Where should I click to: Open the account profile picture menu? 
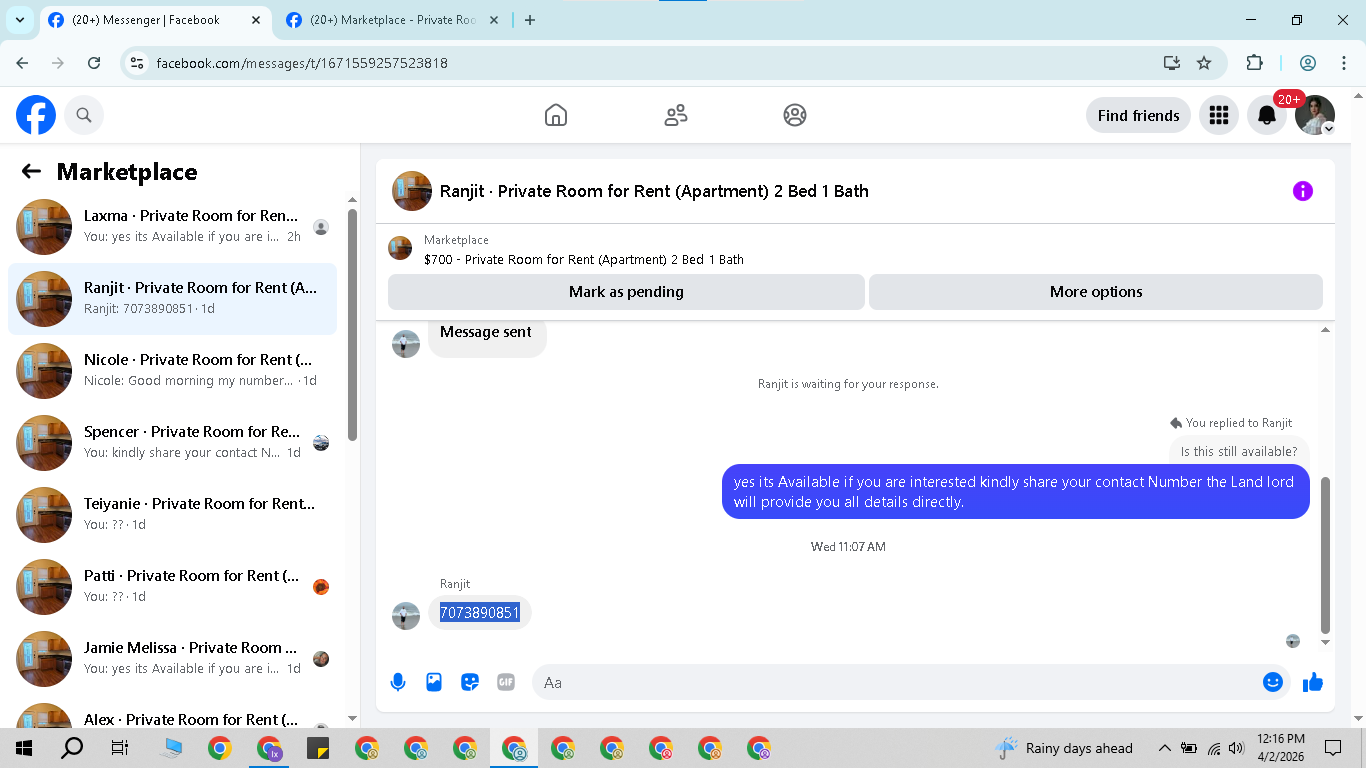(1315, 115)
